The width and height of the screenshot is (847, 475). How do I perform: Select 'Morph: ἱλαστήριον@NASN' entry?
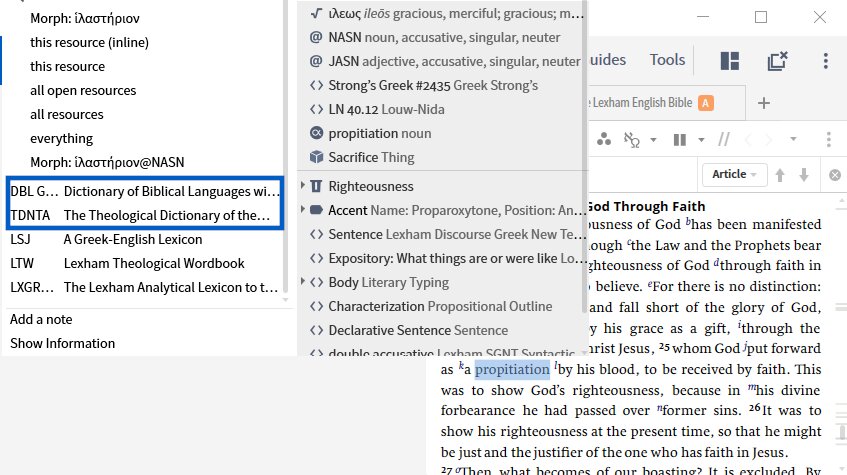107,162
